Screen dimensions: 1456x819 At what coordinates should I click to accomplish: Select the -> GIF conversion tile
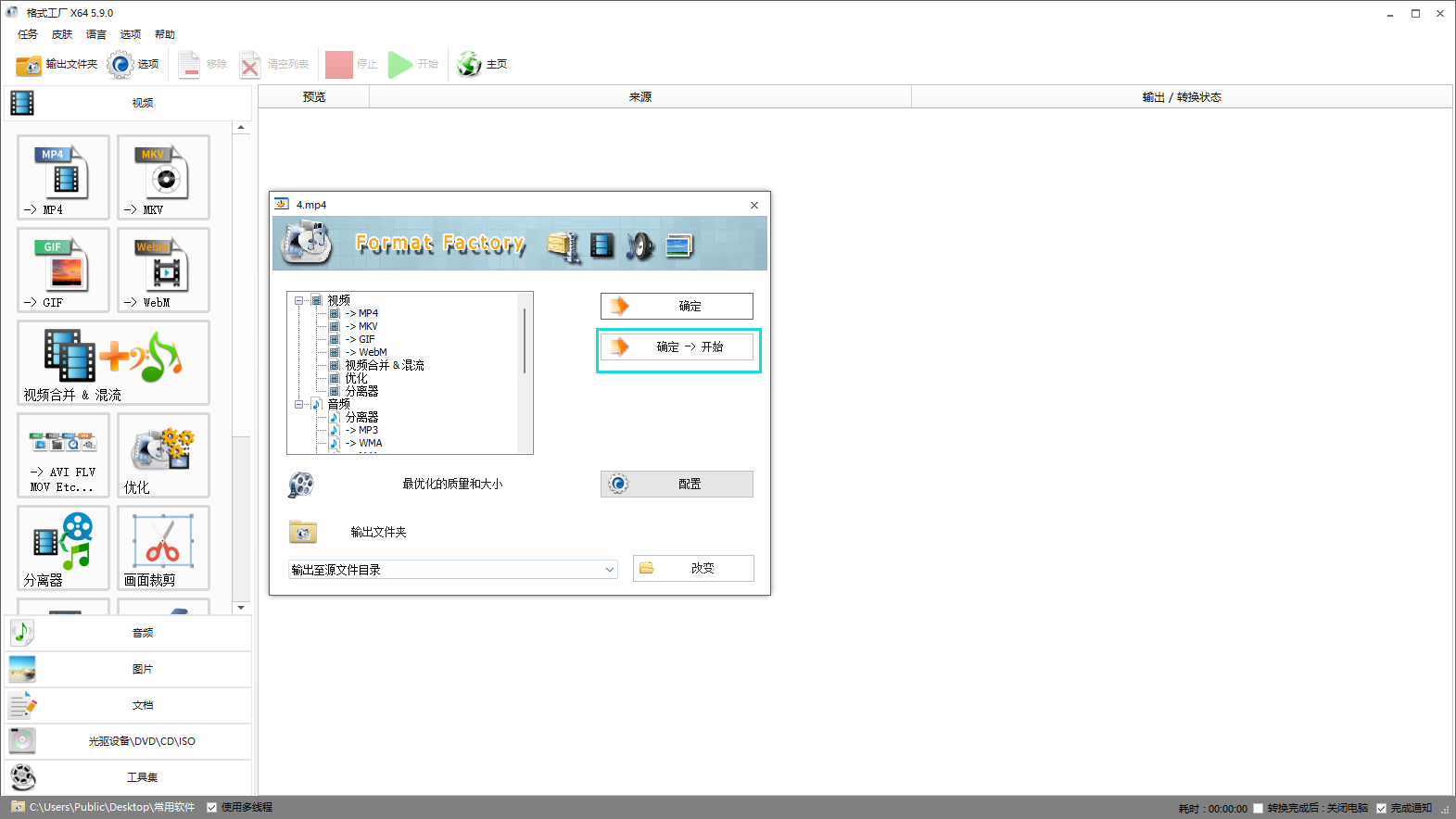(63, 270)
